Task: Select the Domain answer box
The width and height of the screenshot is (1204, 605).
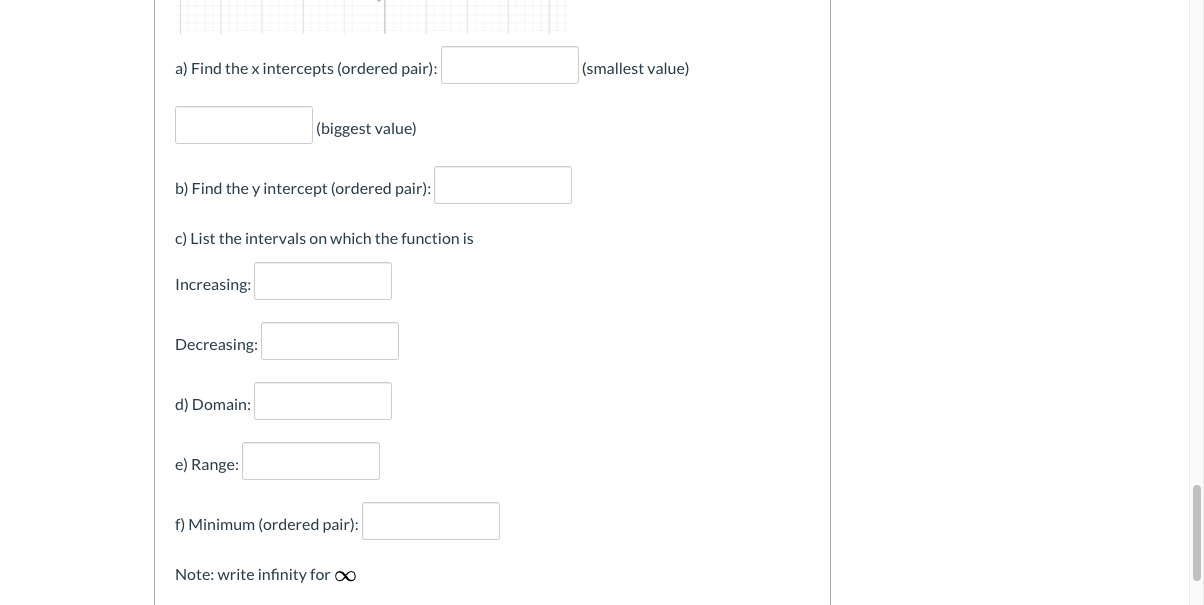Action: coord(322,400)
